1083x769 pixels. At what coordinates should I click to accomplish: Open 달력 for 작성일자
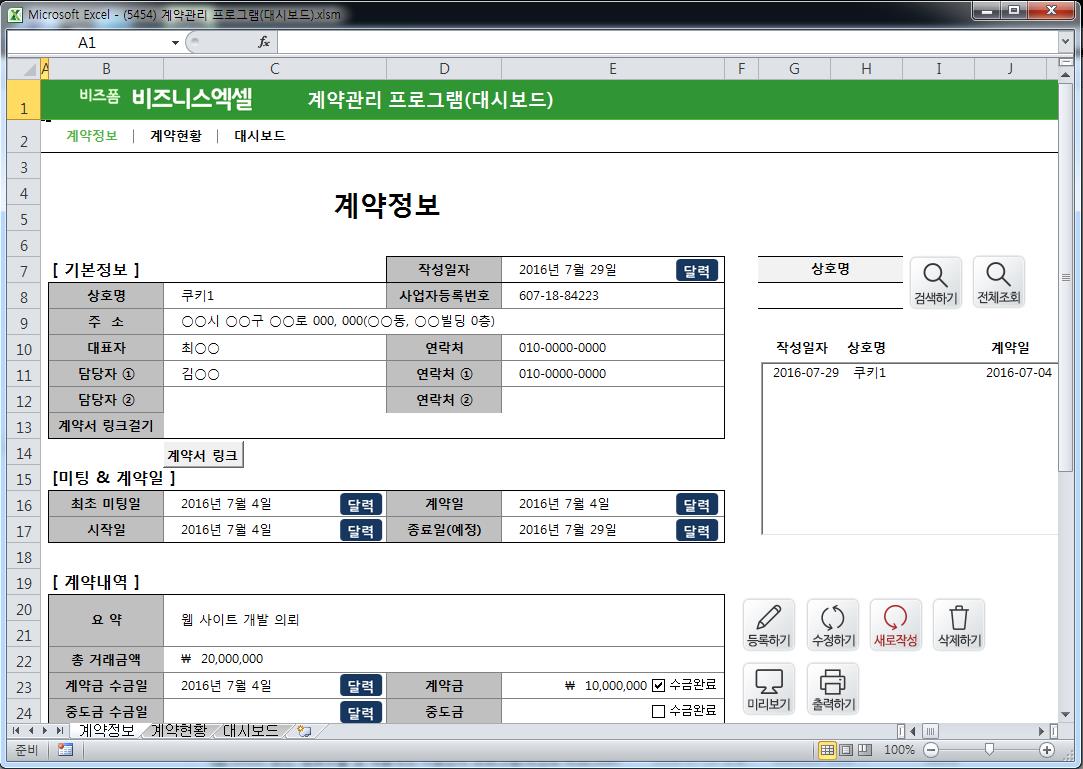(697, 270)
